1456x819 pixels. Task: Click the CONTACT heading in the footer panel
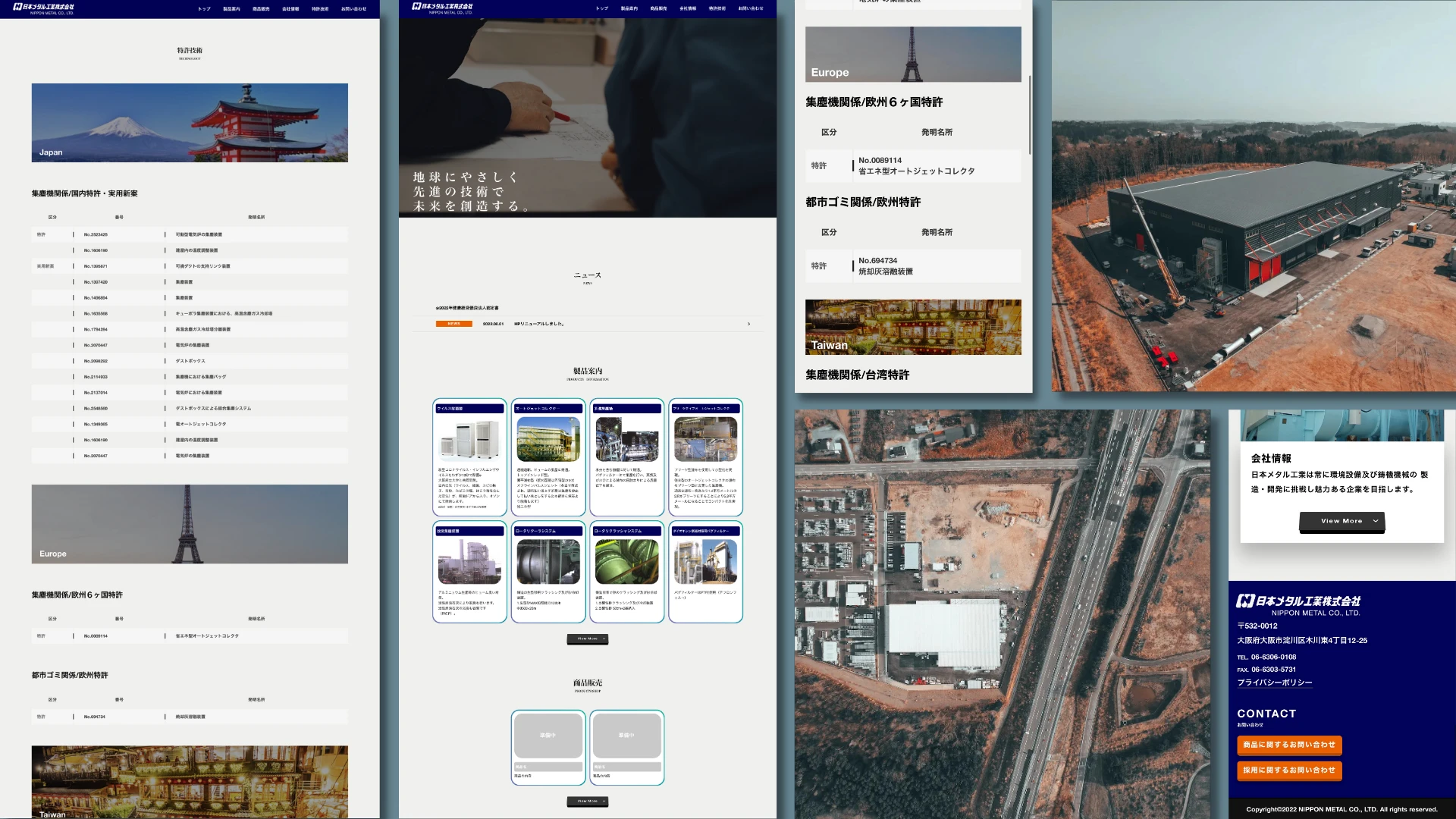click(x=1266, y=714)
